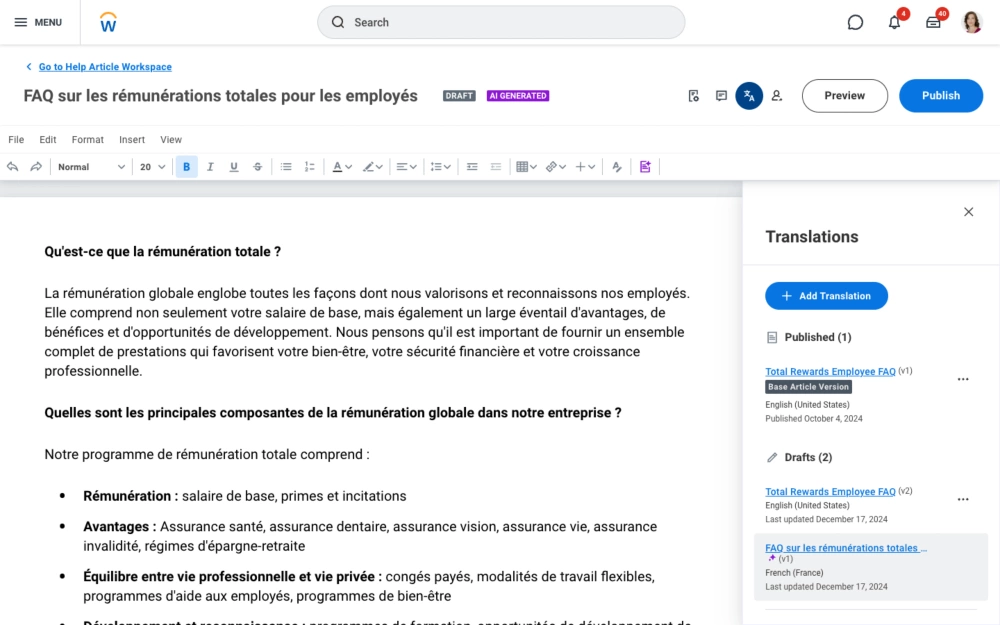This screenshot has height=625, width=1000.
Task: Click the undo arrow in toolbar
Action: [x=13, y=167]
